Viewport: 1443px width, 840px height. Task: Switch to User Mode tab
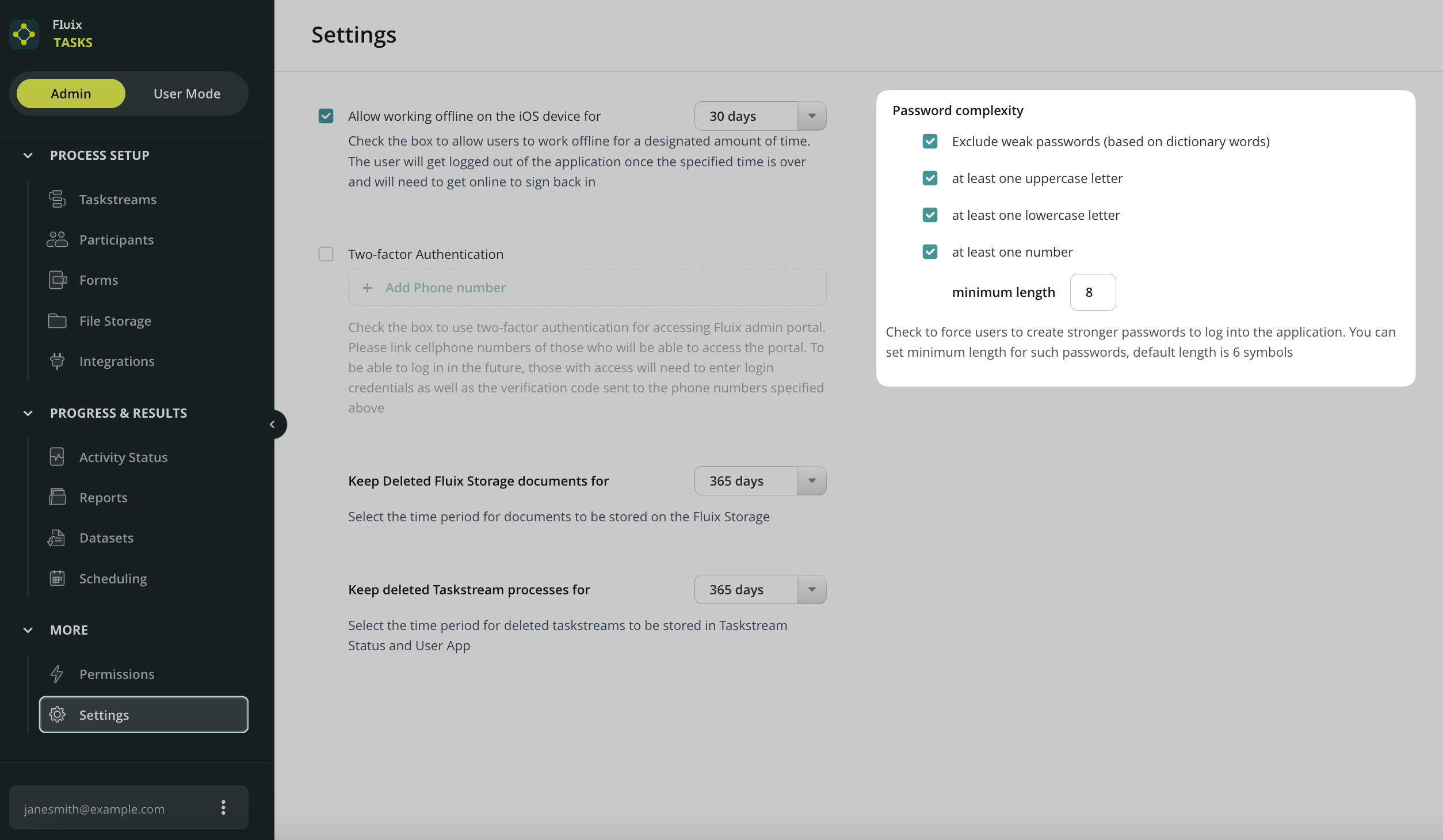point(186,94)
